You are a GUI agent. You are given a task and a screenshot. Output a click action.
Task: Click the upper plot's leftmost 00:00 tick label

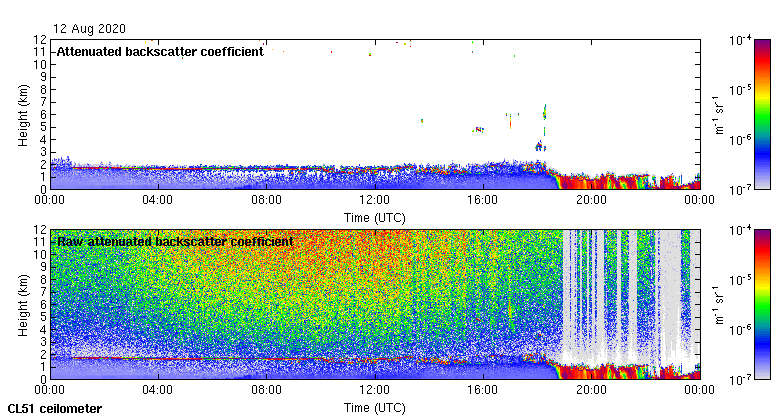click(49, 200)
